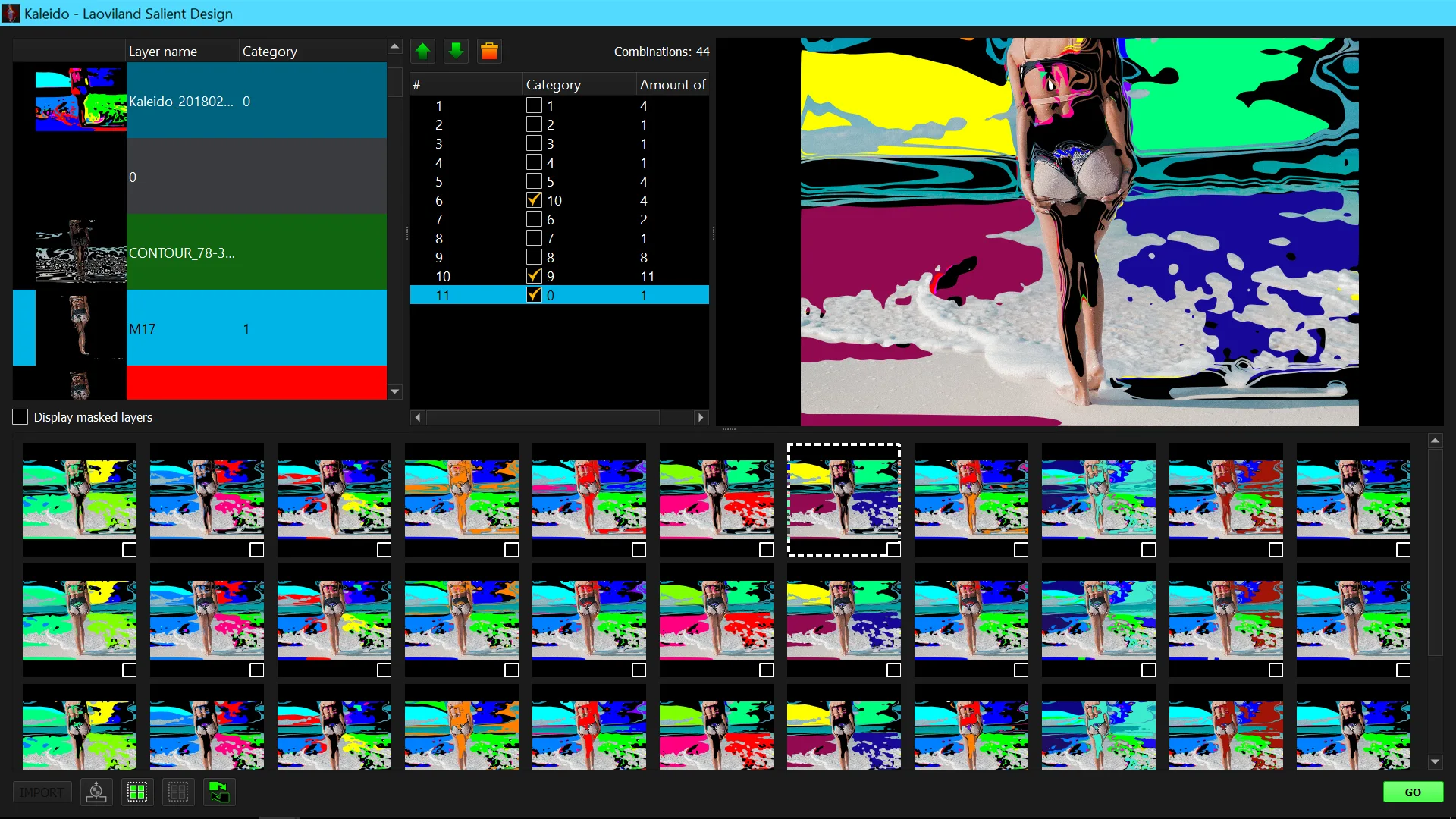Uncheck the category 10 checkbox
Image resolution: width=1456 pixels, height=819 pixels.
534,200
